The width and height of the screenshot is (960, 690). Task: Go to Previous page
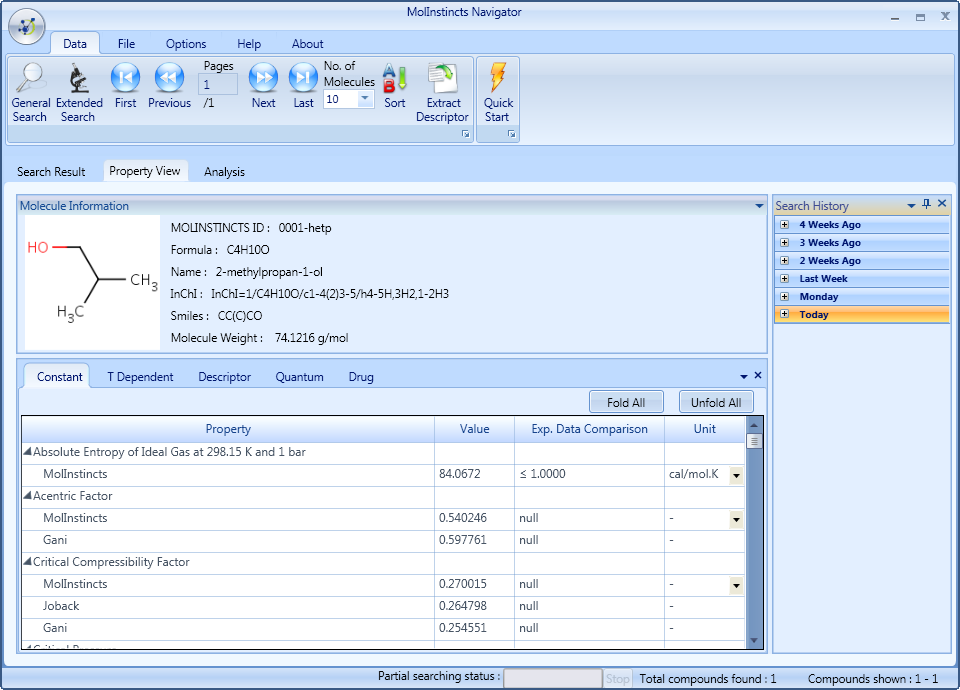[x=170, y=86]
